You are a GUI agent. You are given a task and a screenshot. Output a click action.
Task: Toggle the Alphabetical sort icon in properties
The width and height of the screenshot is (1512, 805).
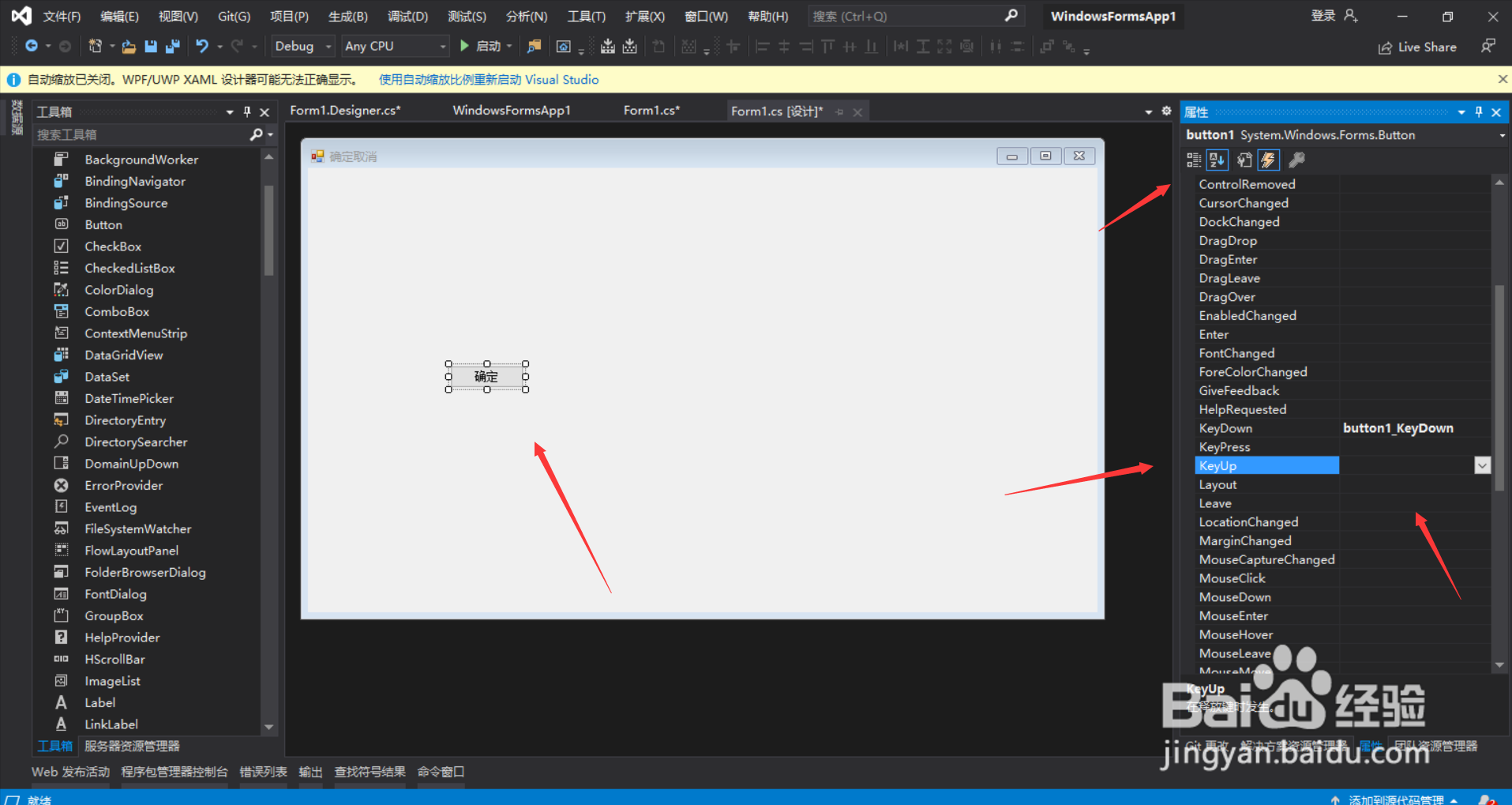point(1217,160)
